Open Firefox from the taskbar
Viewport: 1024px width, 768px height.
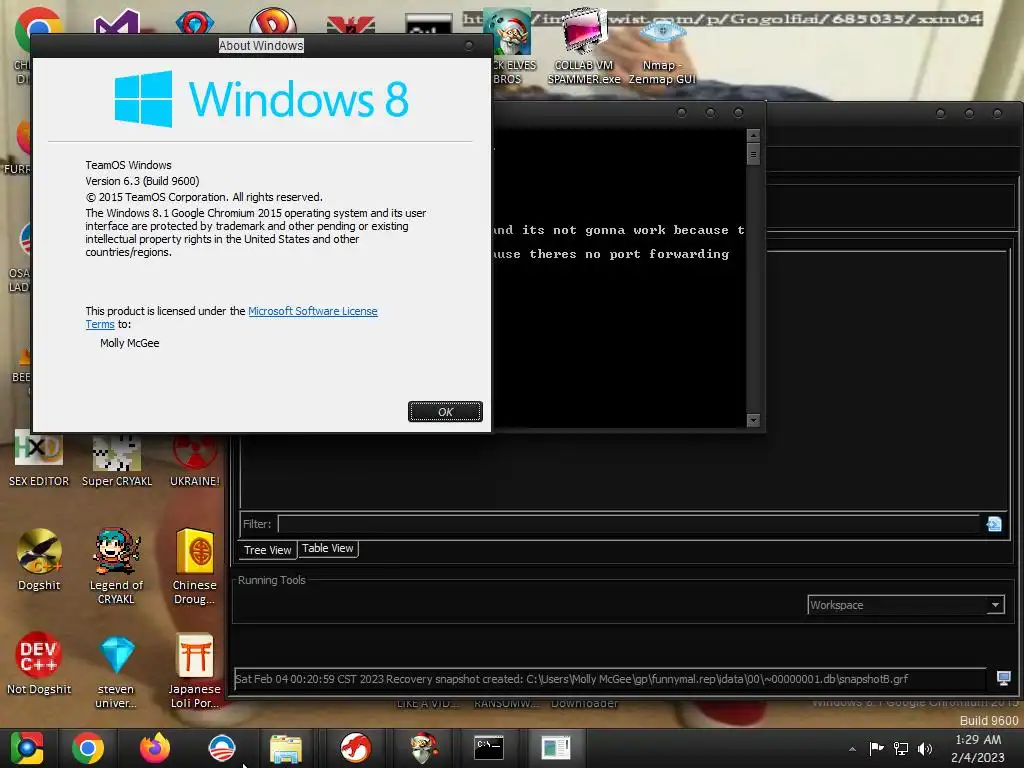[155, 748]
